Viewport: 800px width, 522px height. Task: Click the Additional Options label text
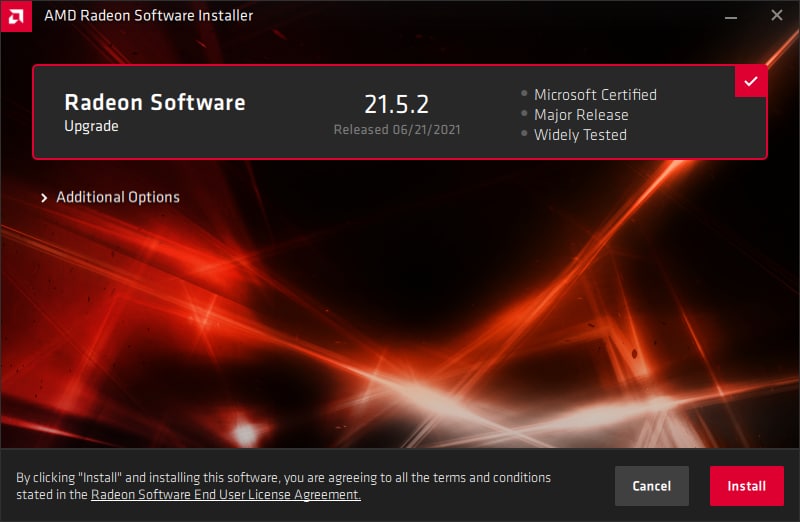click(118, 197)
